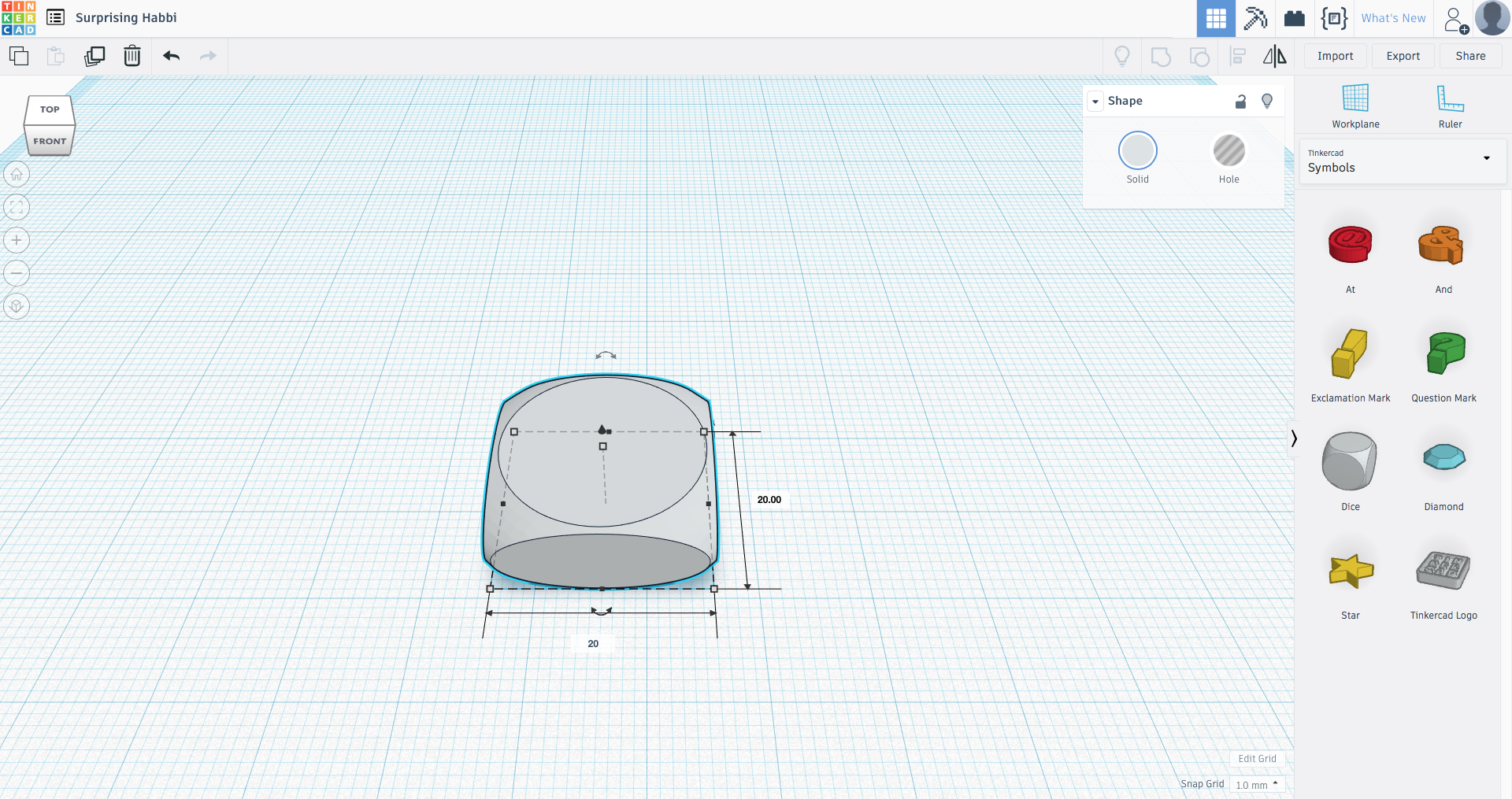The width and height of the screenshot is (1512, 799).
Task: Click the Share button
Action: point(1470,56)
